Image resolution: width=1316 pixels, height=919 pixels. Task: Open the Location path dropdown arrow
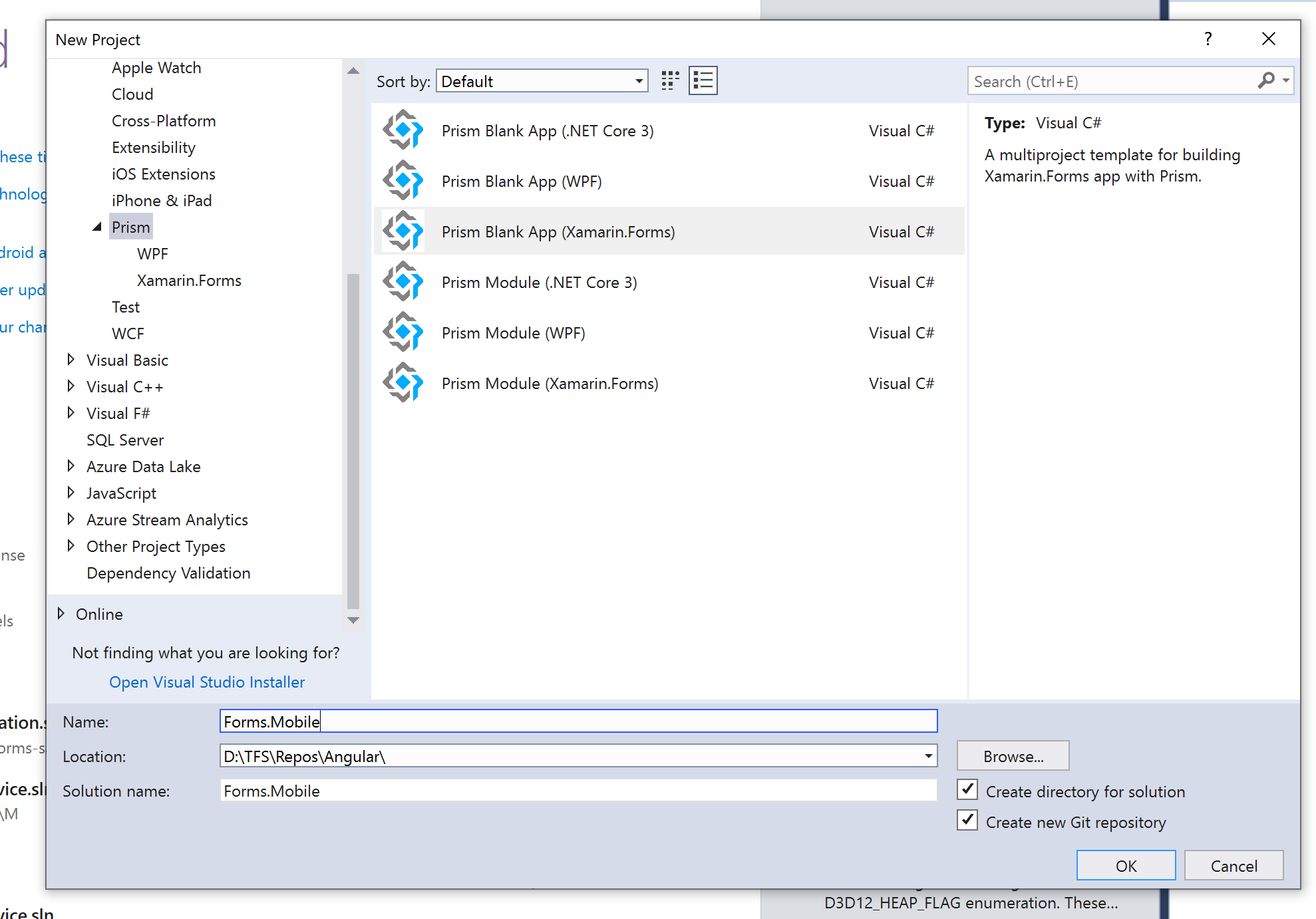pyautogui.click(x=928, y=756)
